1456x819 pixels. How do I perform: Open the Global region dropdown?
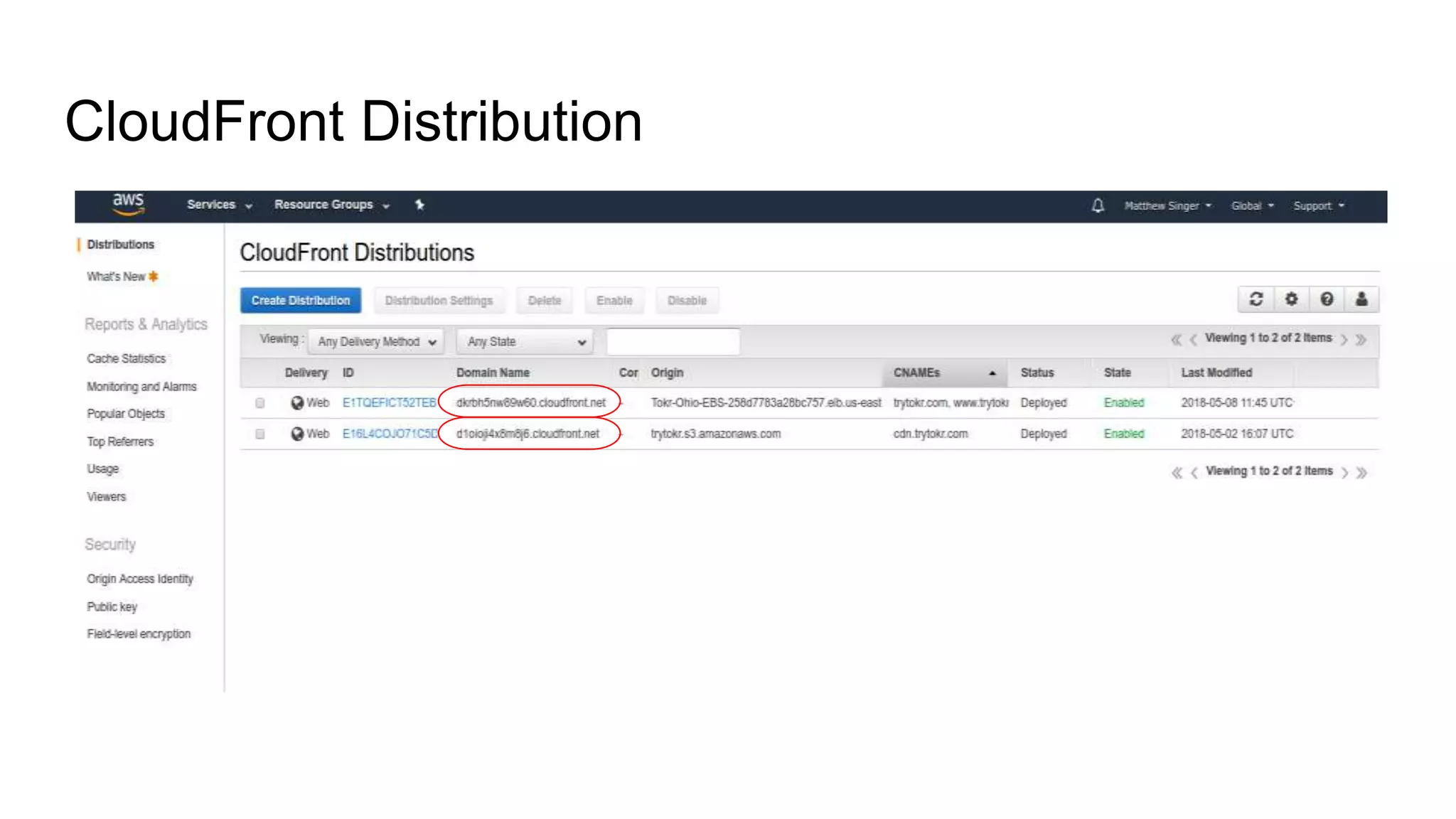coord(1253,205)
